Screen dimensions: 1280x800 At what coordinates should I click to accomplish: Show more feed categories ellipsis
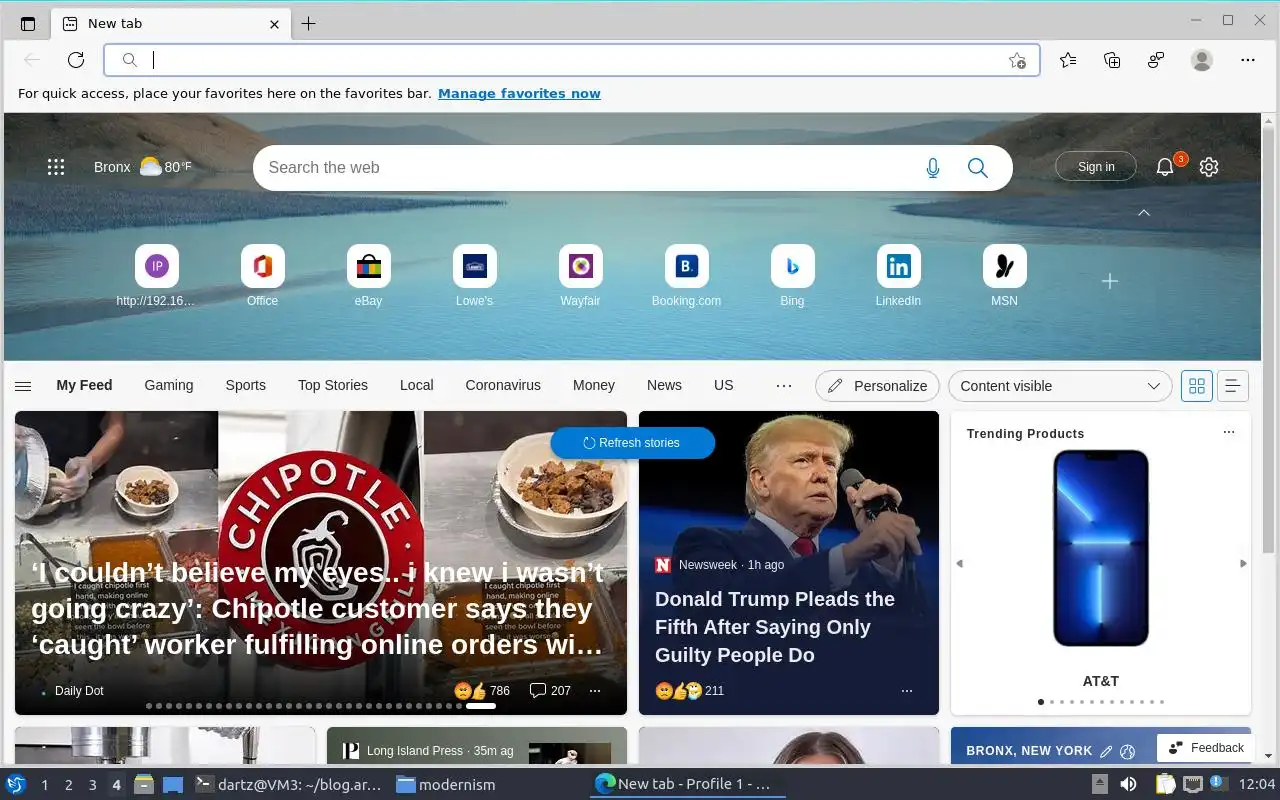tap(784, 386)
